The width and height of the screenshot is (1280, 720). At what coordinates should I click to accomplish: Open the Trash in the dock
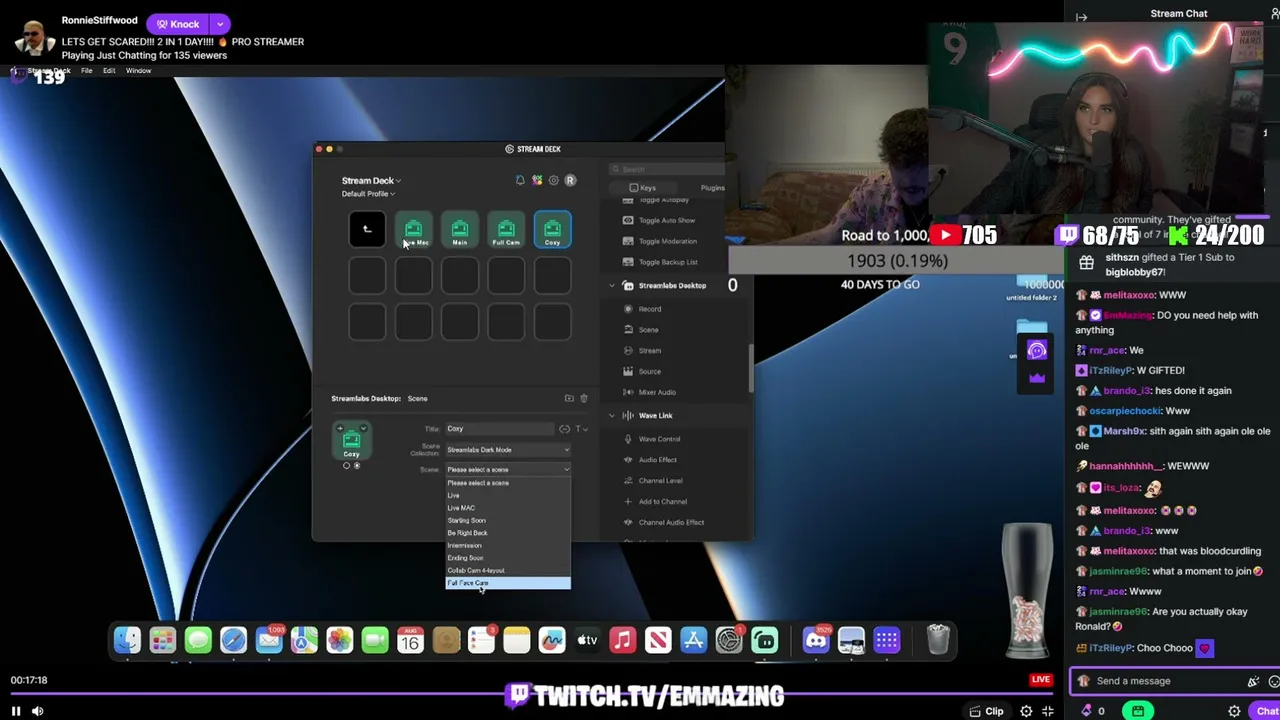938,640
